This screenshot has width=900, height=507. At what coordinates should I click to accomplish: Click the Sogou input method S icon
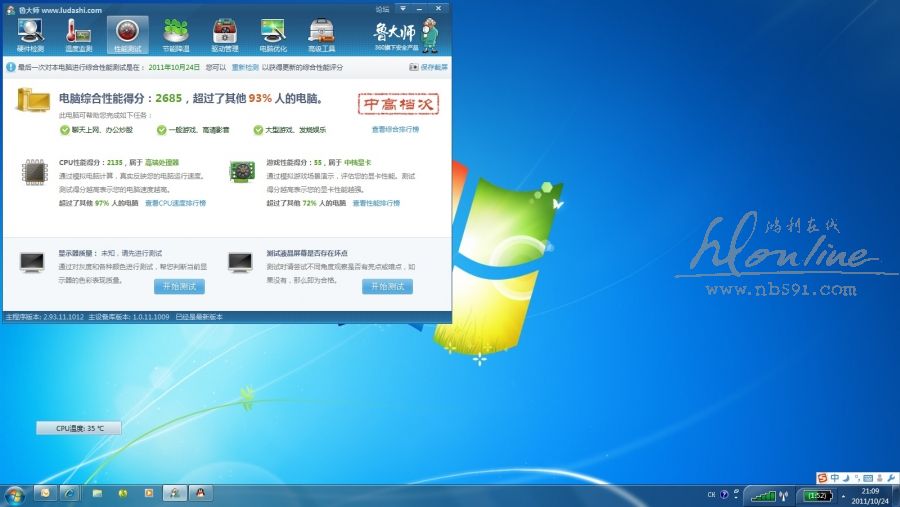pos(823,478)
